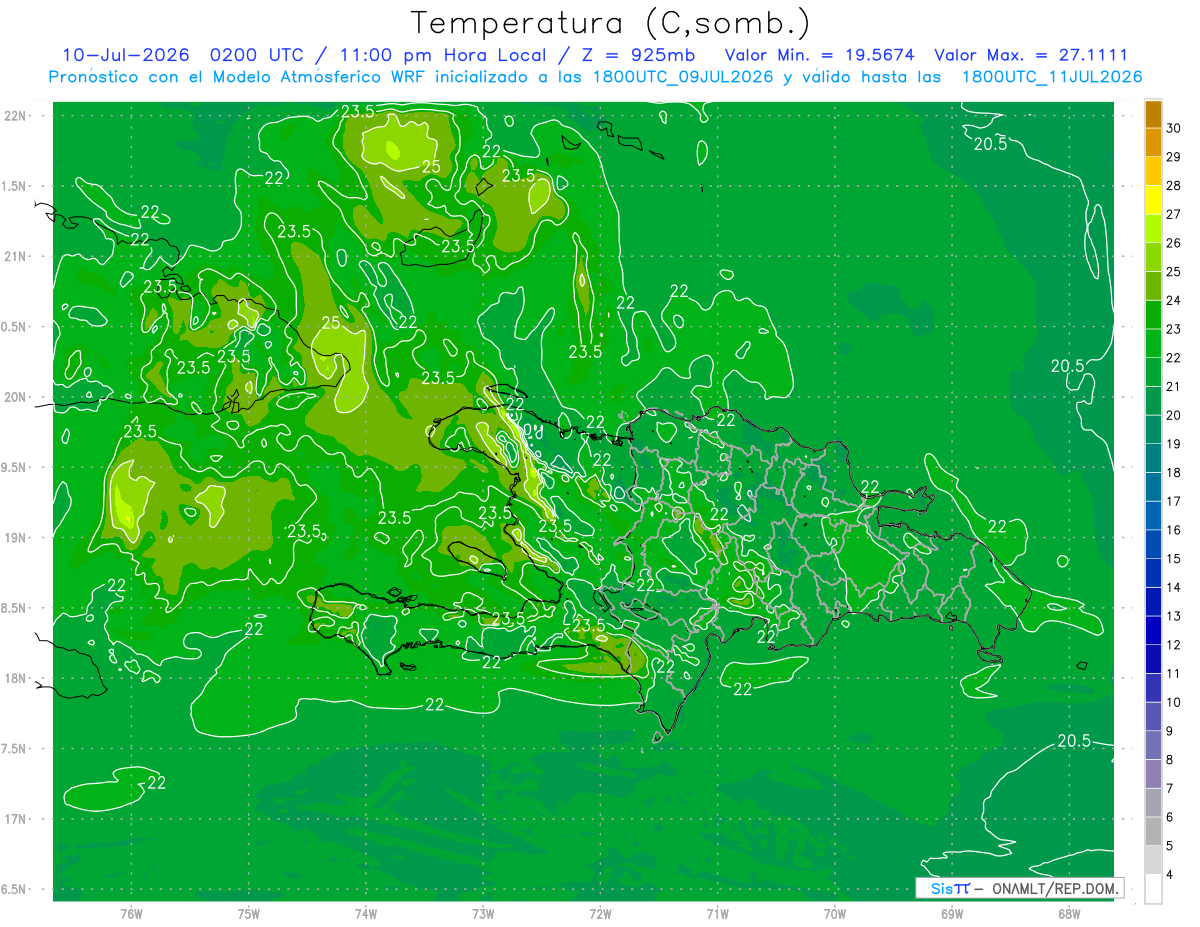Image resolution: width=1200 pixels, height=927 pixels.
Task: Select the '10-Jul-2026' date text
Action: (x=128, y=55)
